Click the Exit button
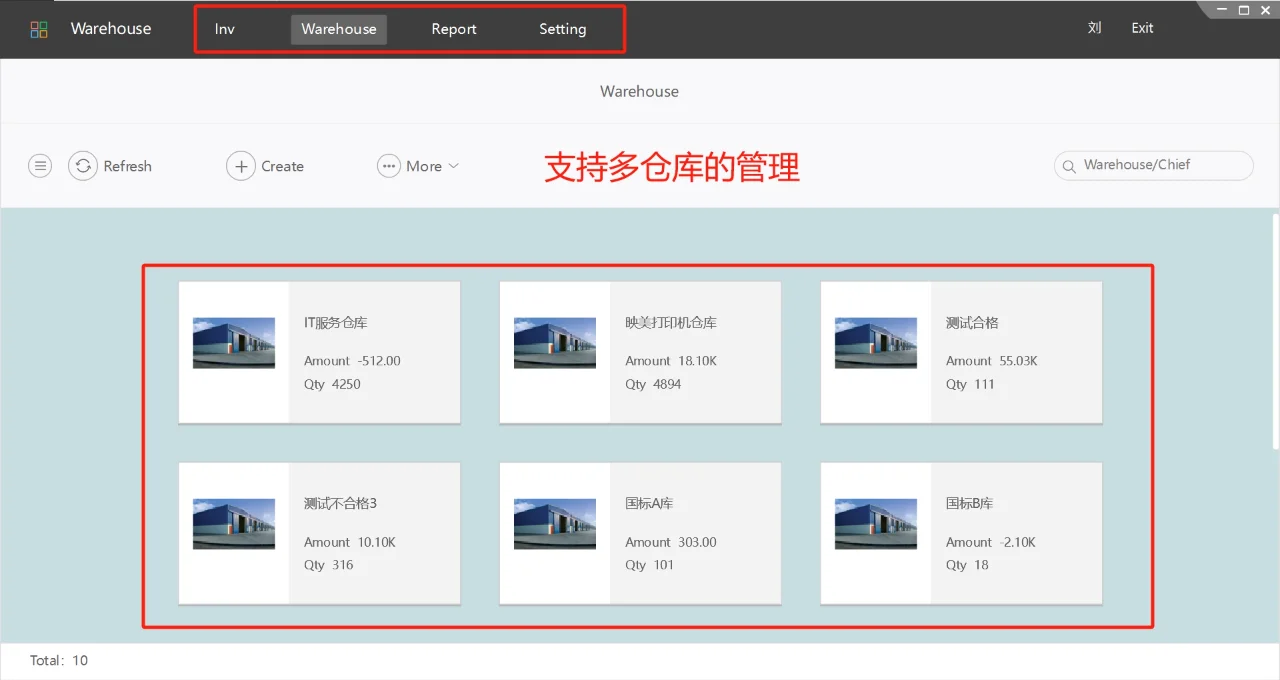 (x=1142, y=28)
